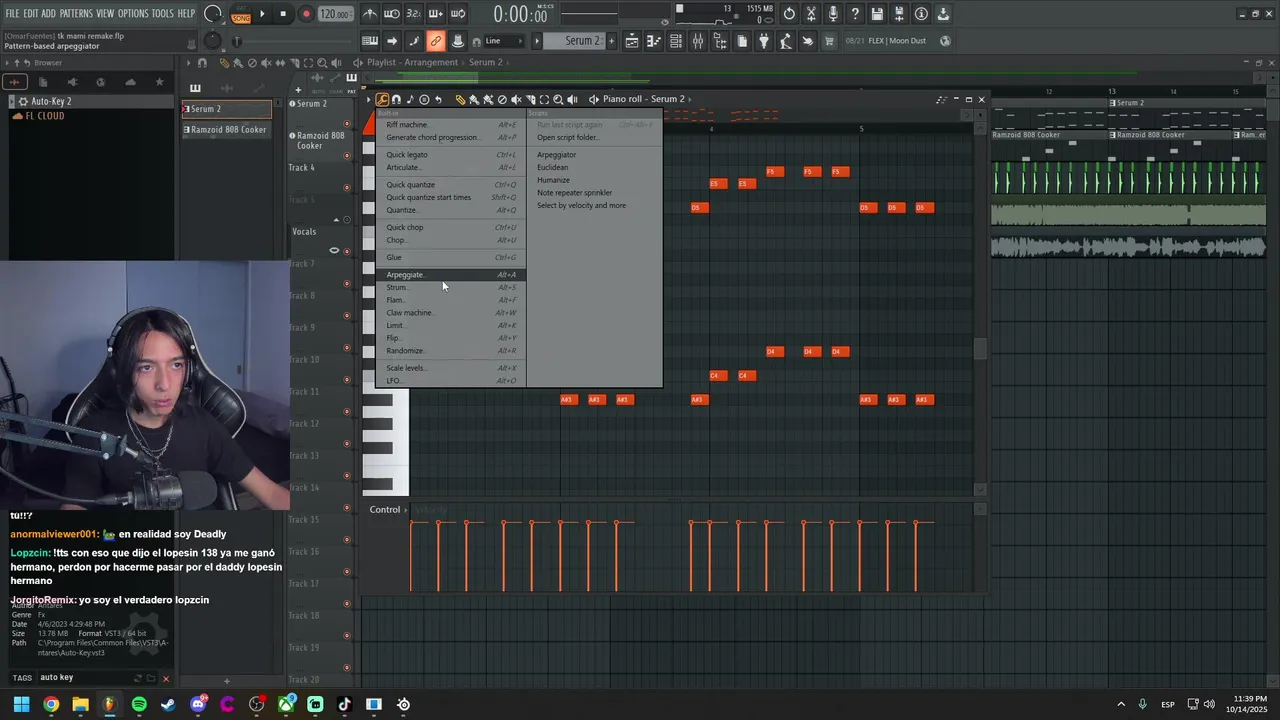
Task: Mute the Vocals track toggle
Action: 347,250
